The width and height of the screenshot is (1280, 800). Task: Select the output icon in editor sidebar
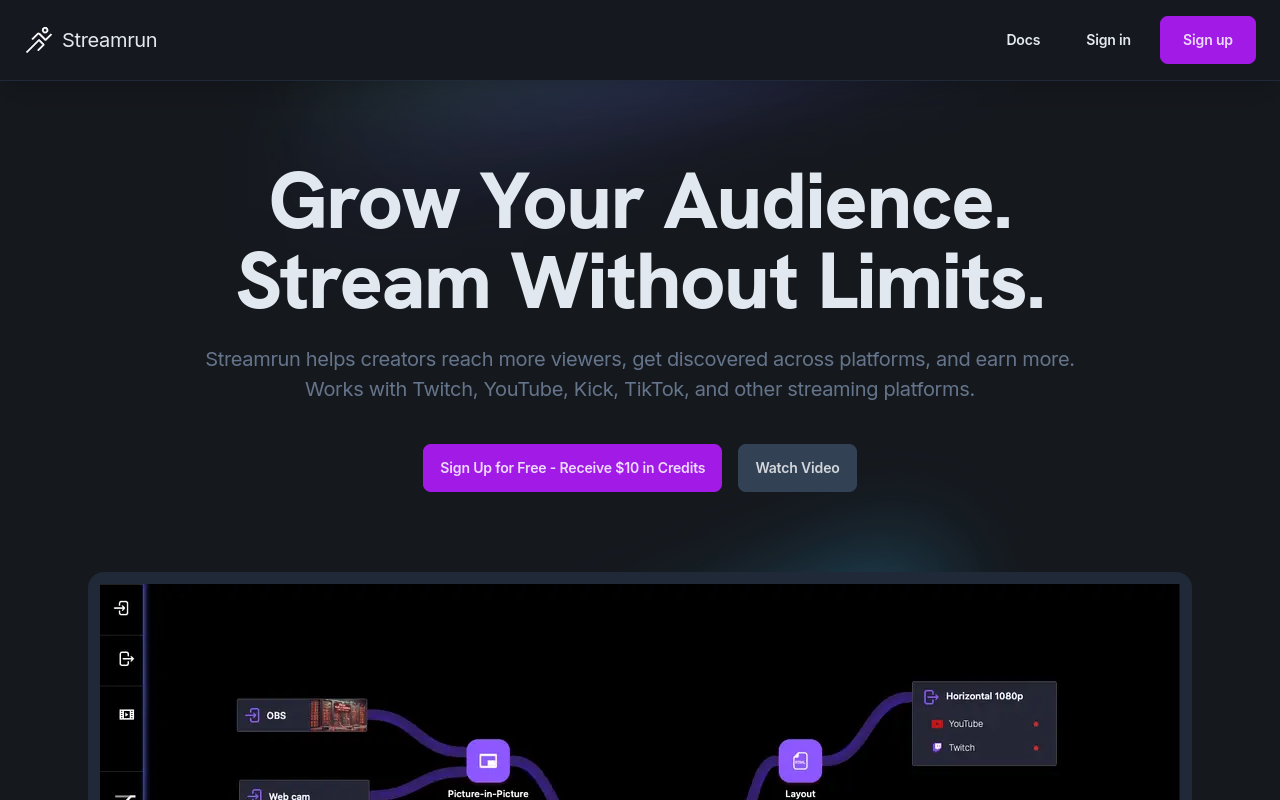point(126,659)
